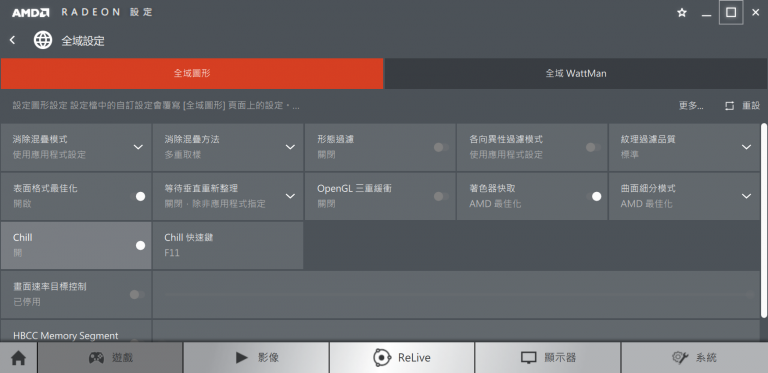This screenshot has width=768, height=373.
Task: Toggle 形態過濾 switch
Action: (x=441, y=147)
